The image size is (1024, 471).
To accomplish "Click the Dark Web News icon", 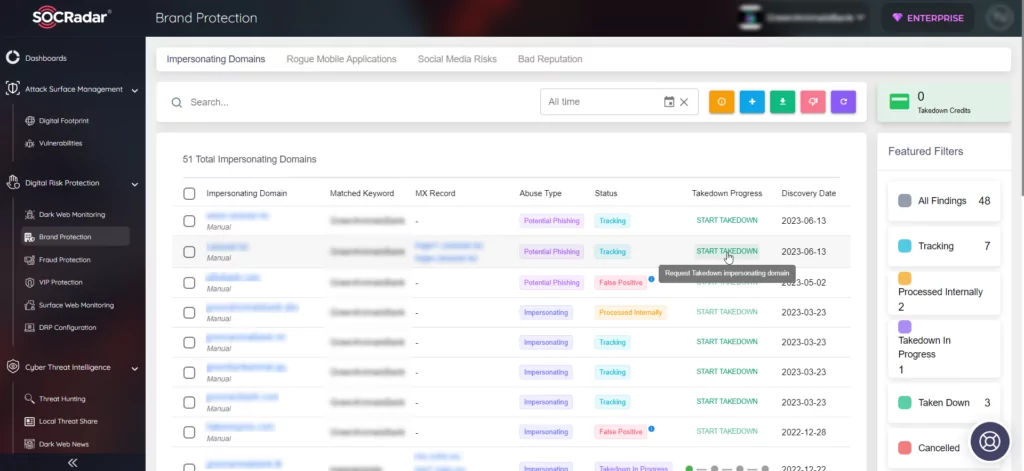I will tap(29, 444).
